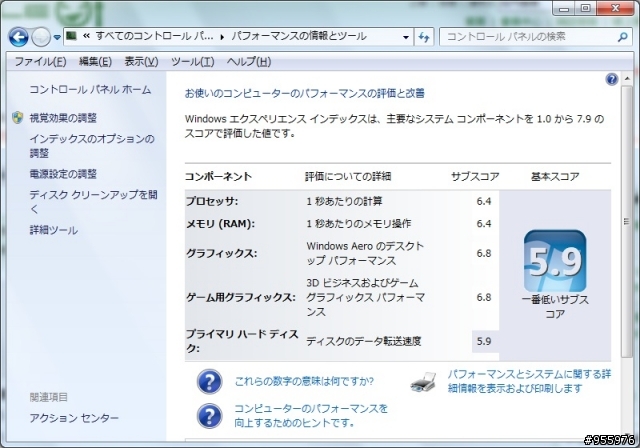Open the 編集(E) menu

click(95, 62)
